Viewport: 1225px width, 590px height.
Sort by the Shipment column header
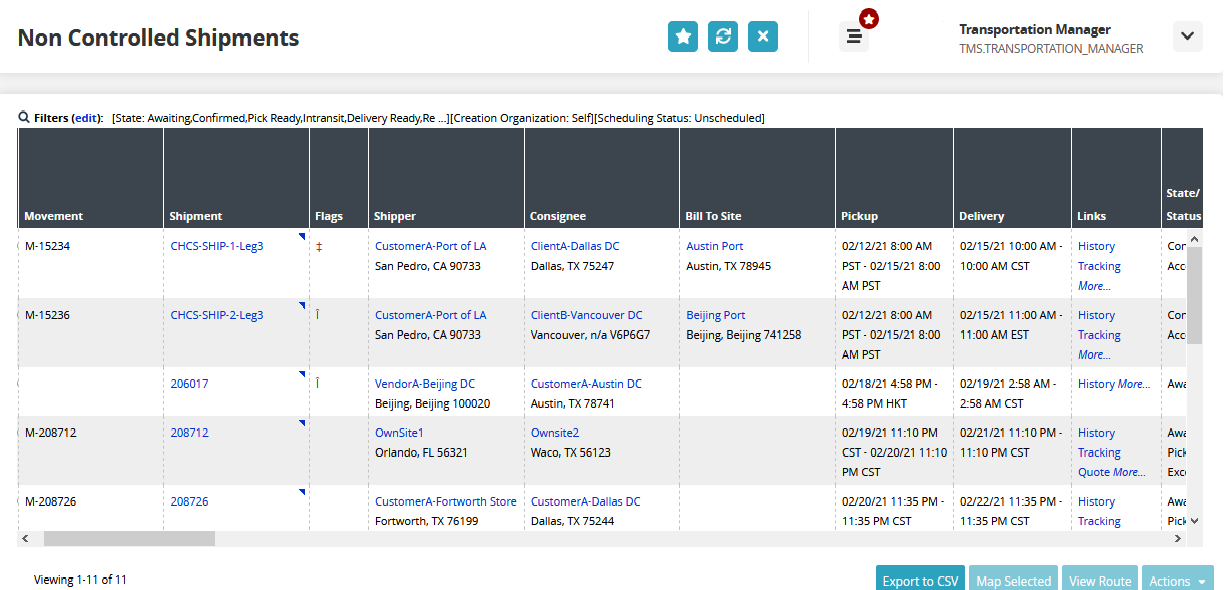[196, 216]
